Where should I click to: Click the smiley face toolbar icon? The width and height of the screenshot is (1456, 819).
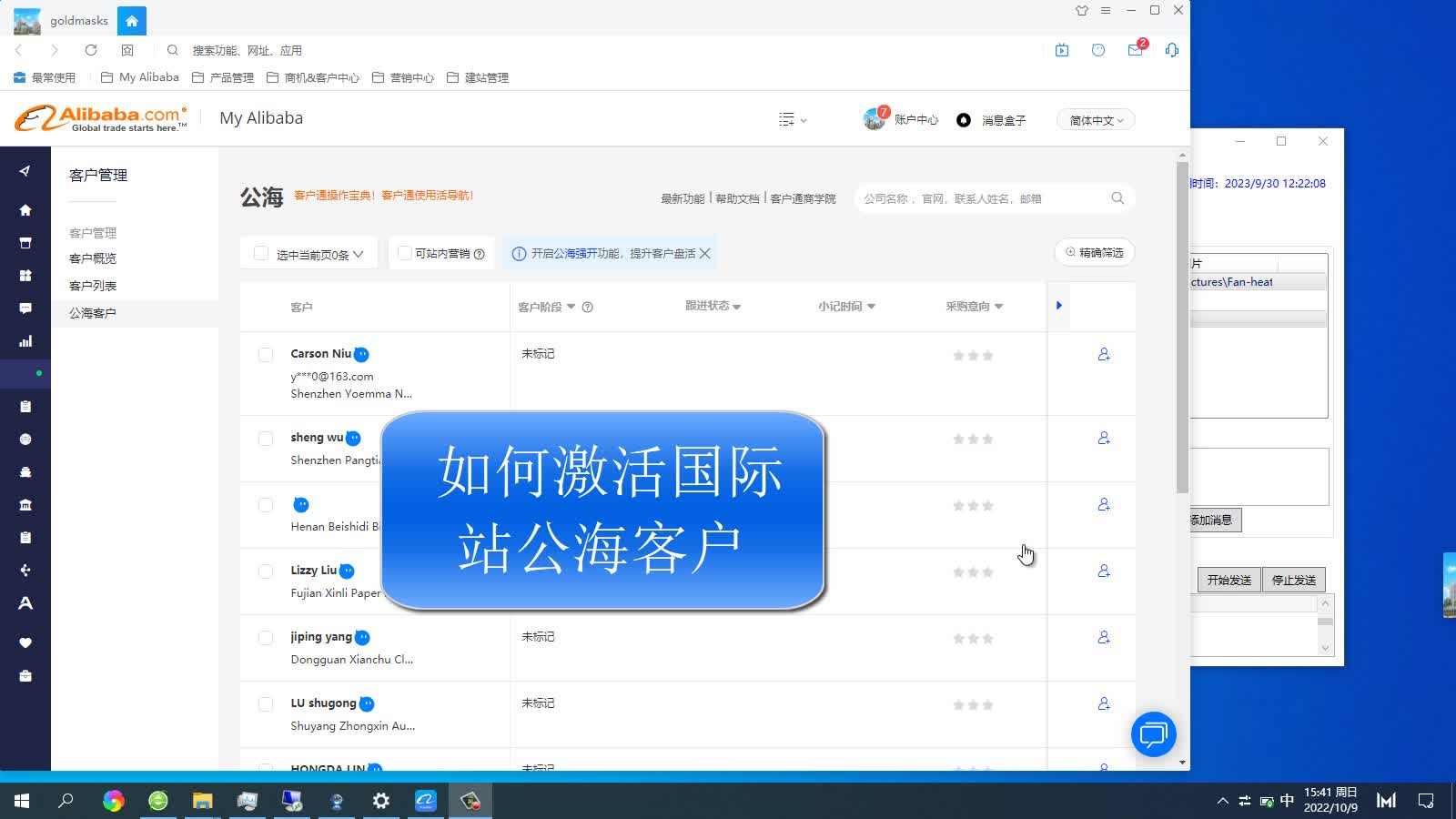1098,50
